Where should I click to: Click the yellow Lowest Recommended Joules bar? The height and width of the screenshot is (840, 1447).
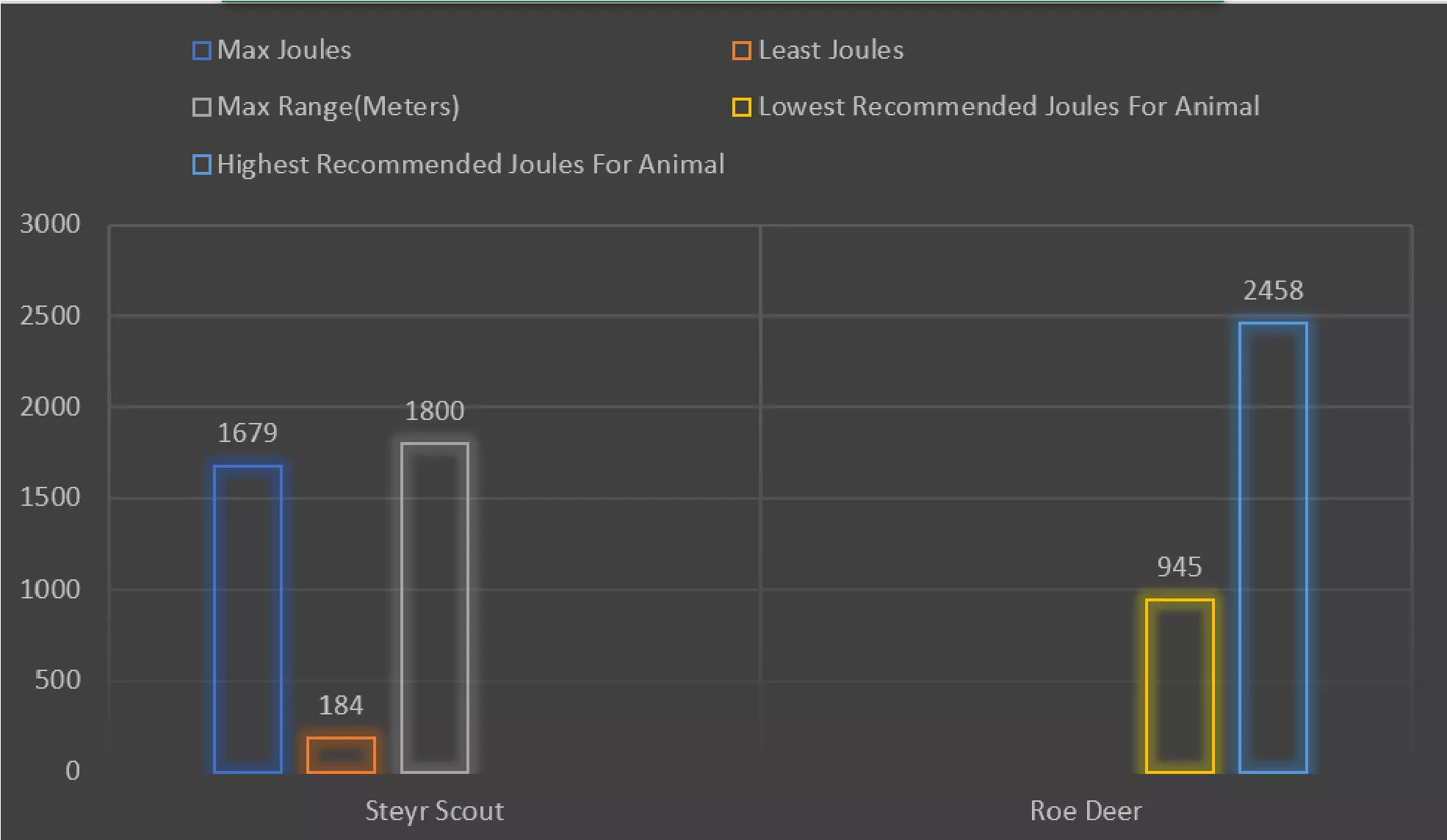[1180, 686]
